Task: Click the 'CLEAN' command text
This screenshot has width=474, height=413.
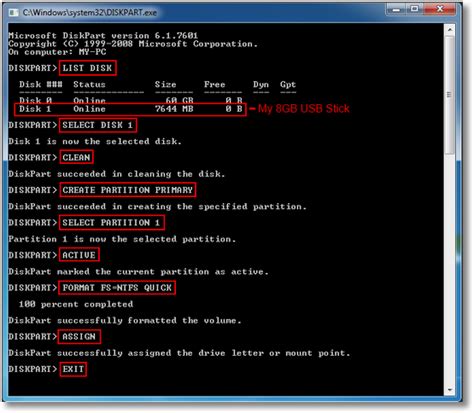Action: (76, 157)
